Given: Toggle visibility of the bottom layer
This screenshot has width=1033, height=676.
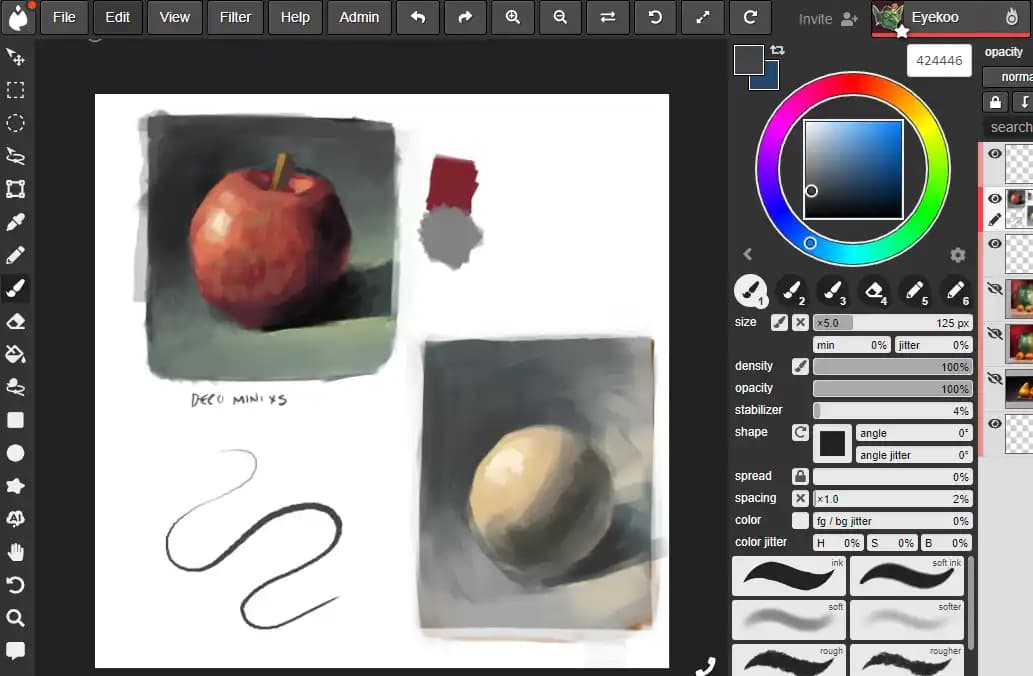Looking at the screenshot, I should (x=995, y=423).
